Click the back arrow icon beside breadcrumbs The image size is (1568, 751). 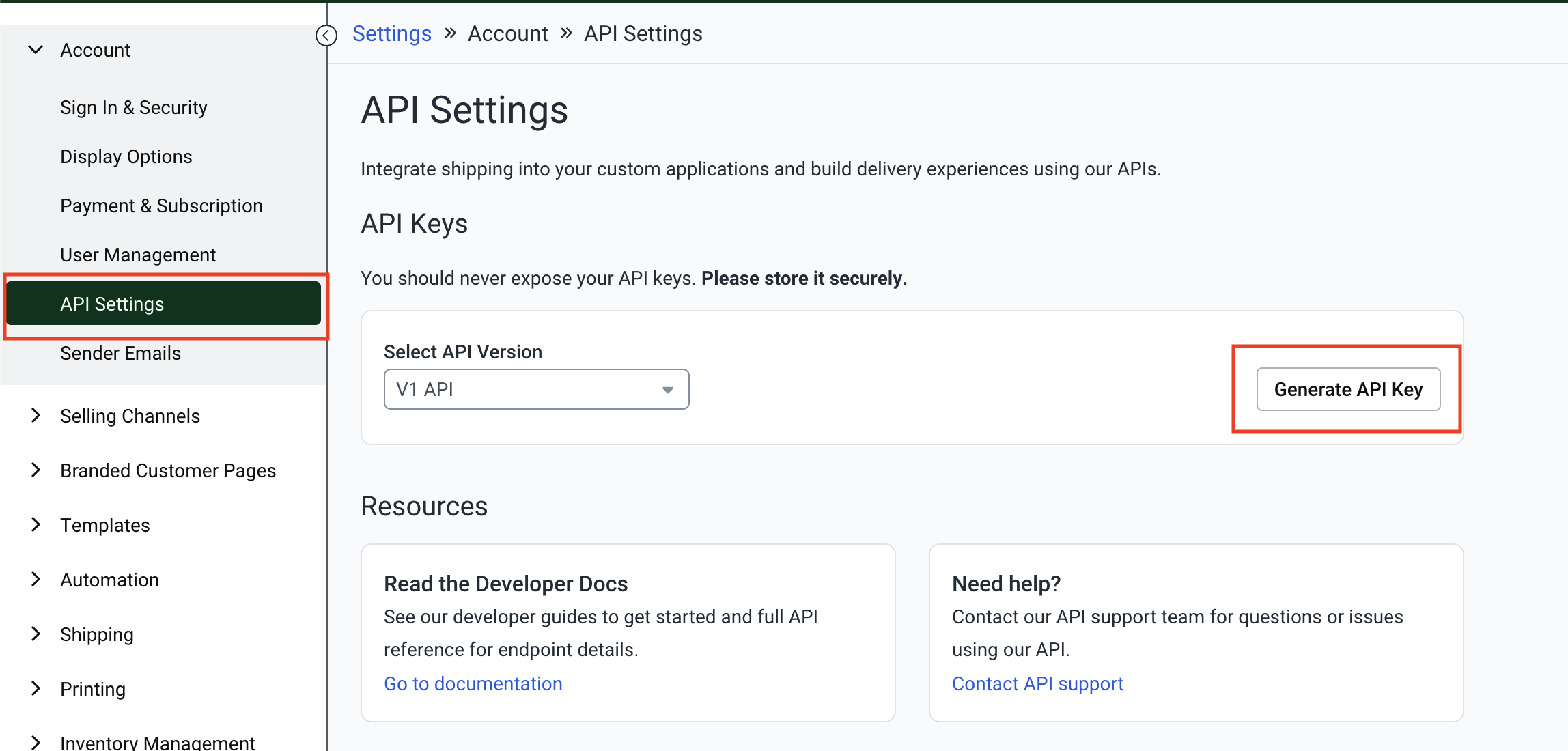click(x=326, y=36)
